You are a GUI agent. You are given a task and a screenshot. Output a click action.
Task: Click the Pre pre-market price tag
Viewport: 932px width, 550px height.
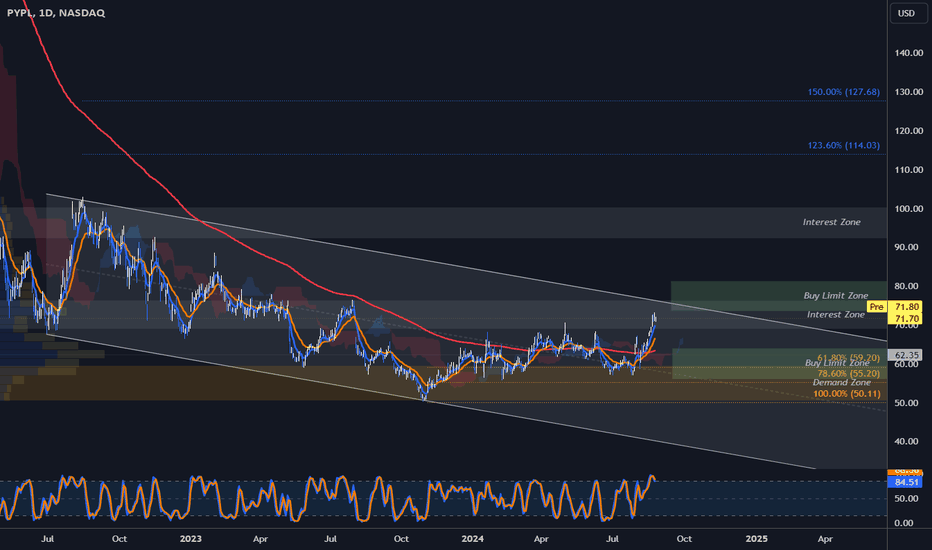876,307
